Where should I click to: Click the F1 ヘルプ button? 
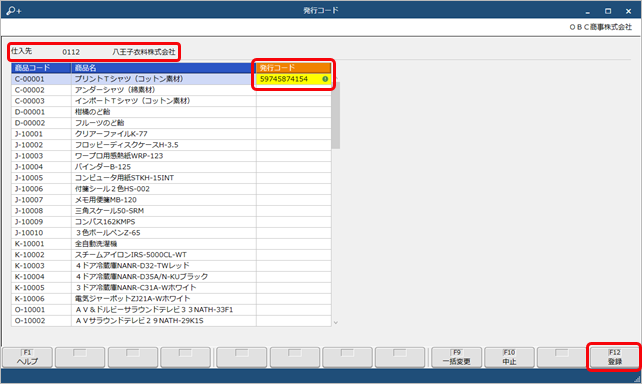pyautogui.click(x=27, y=357)
